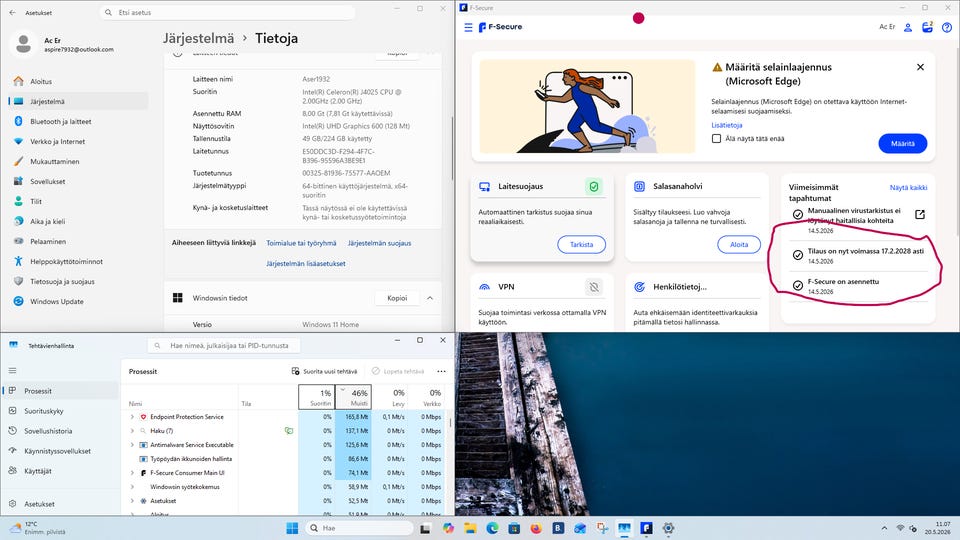Viewport: 960px width, 540px height.
Task: Click the Henkilötietoj... card icon
Action: point(639,287)
